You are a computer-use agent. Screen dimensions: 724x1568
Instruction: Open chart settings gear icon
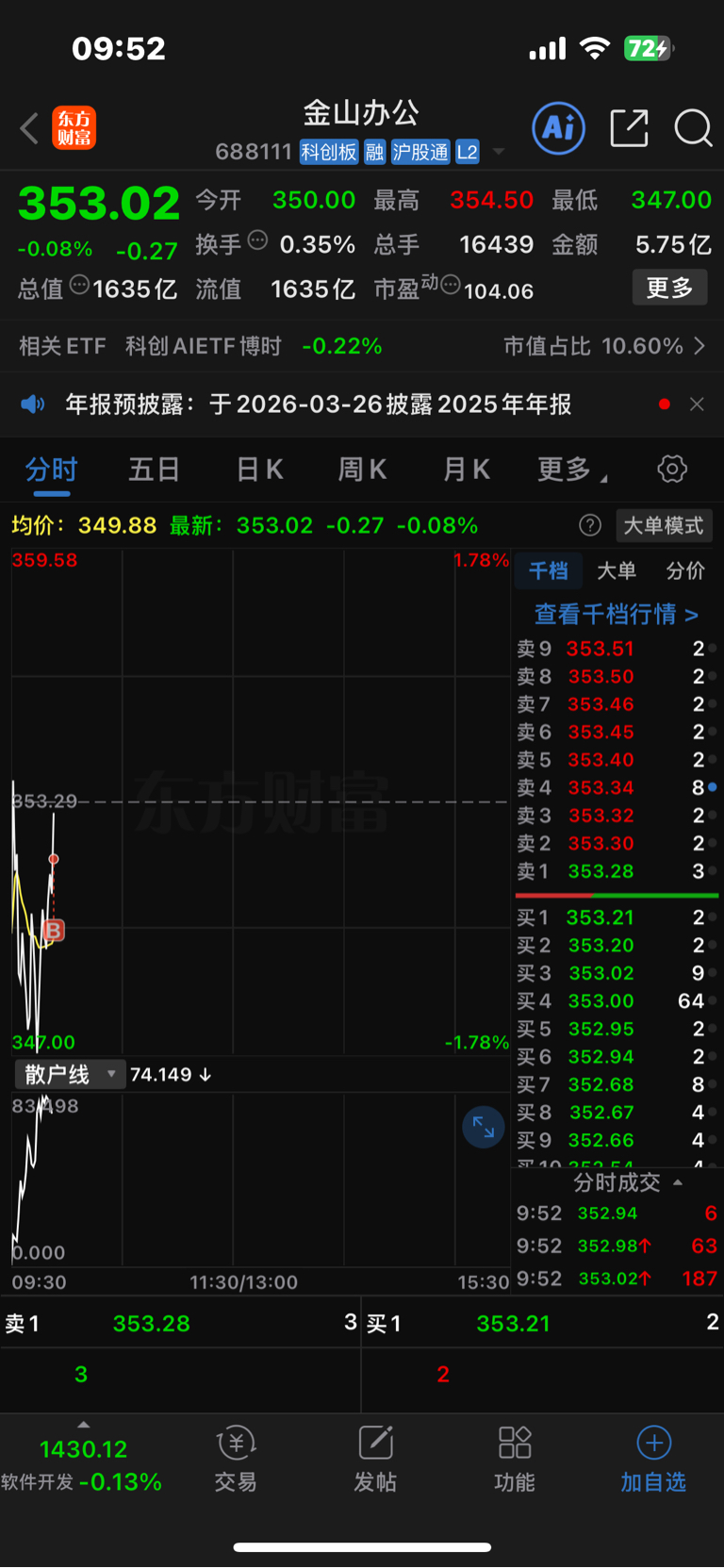tap(672, 469)
